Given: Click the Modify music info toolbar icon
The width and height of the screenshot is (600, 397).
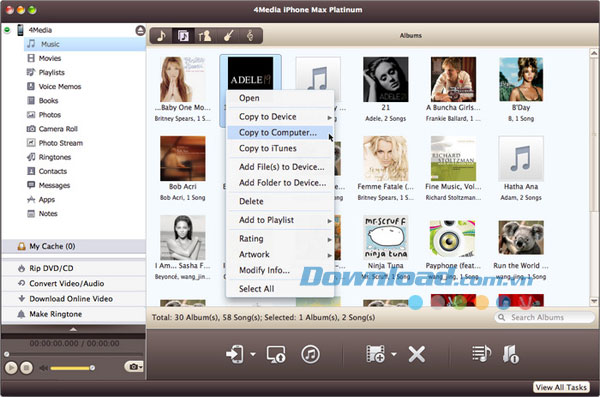Looking at the screenshot, I should click(510, 354).
